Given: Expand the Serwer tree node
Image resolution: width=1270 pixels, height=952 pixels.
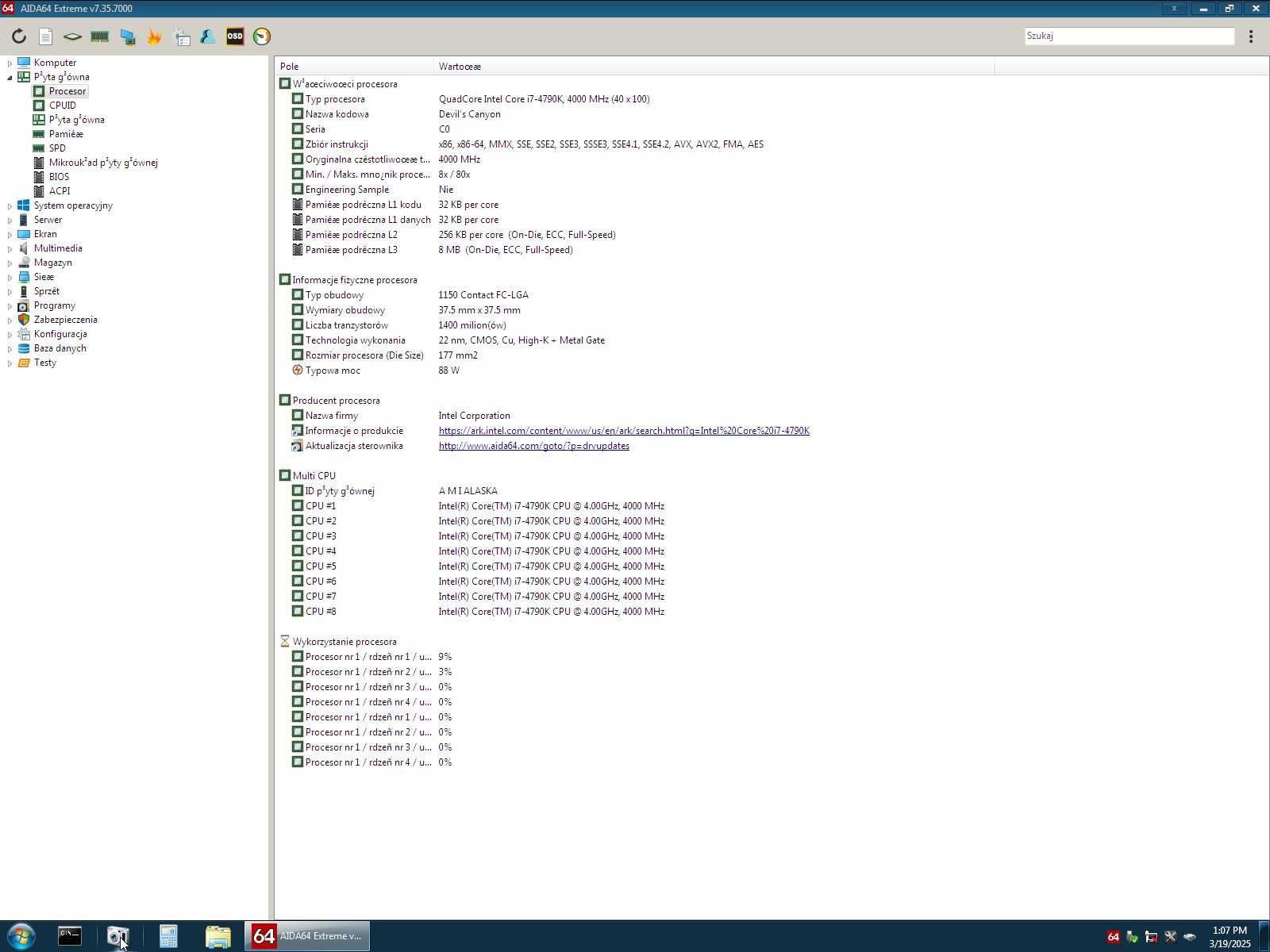Looking at the screenshot, I should click(10, 220).
